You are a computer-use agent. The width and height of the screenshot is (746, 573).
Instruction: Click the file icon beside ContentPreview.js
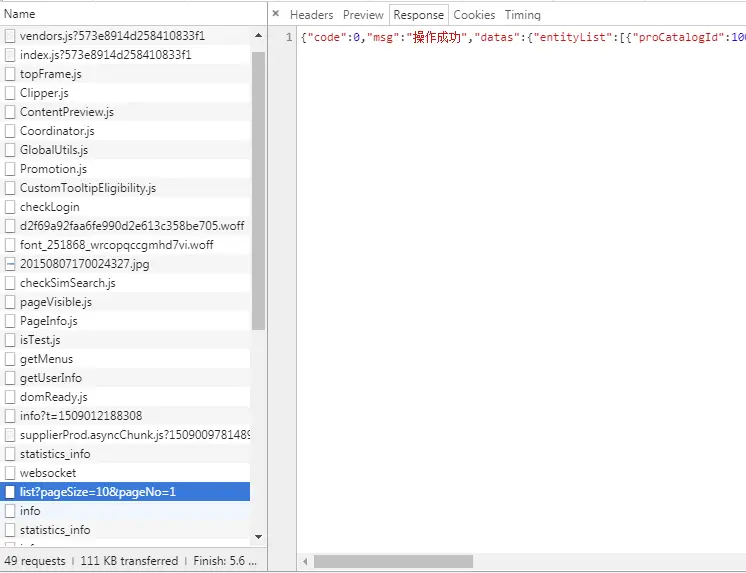(x=10, y=112)
